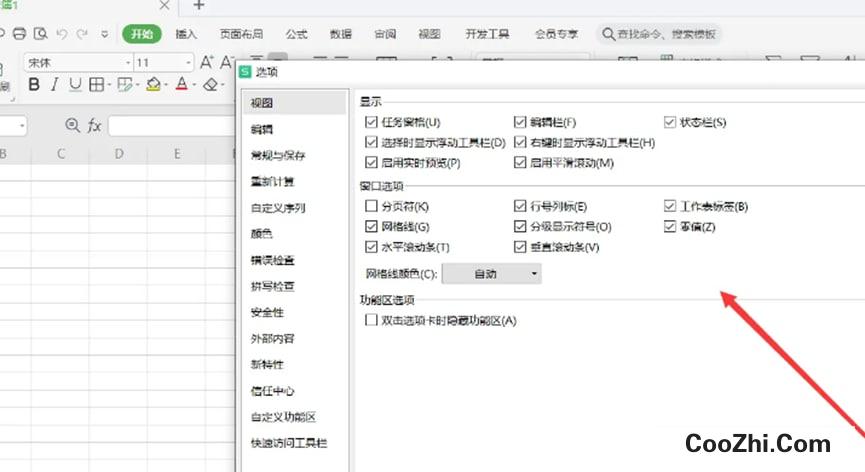Viewport: 865px width, 472px height.
Task: Select 视图 in options sidebar
Action: click(x=295, y=103)
